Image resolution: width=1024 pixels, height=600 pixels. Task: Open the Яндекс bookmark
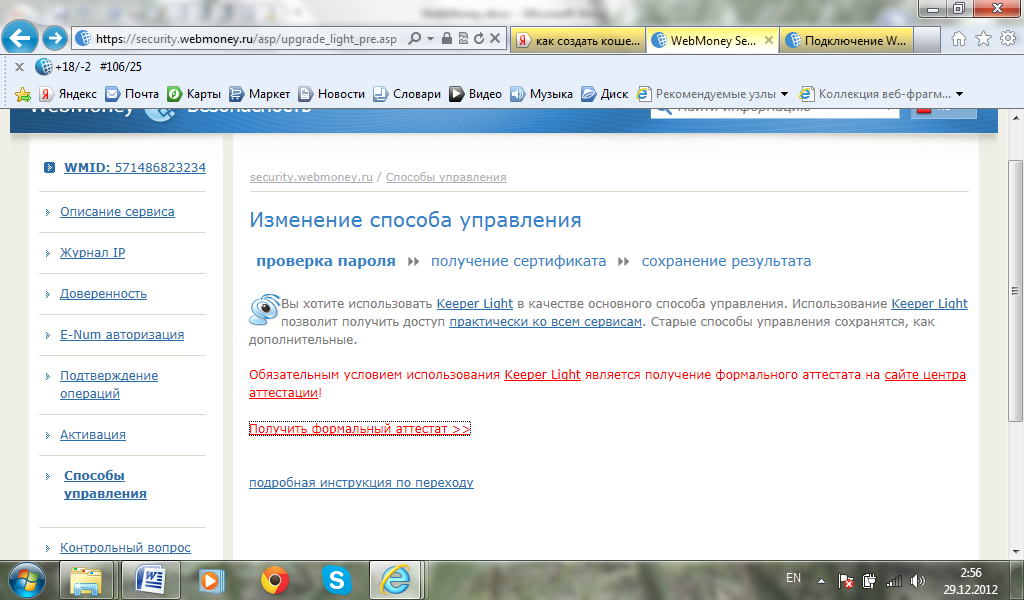(x=68, y=94)
